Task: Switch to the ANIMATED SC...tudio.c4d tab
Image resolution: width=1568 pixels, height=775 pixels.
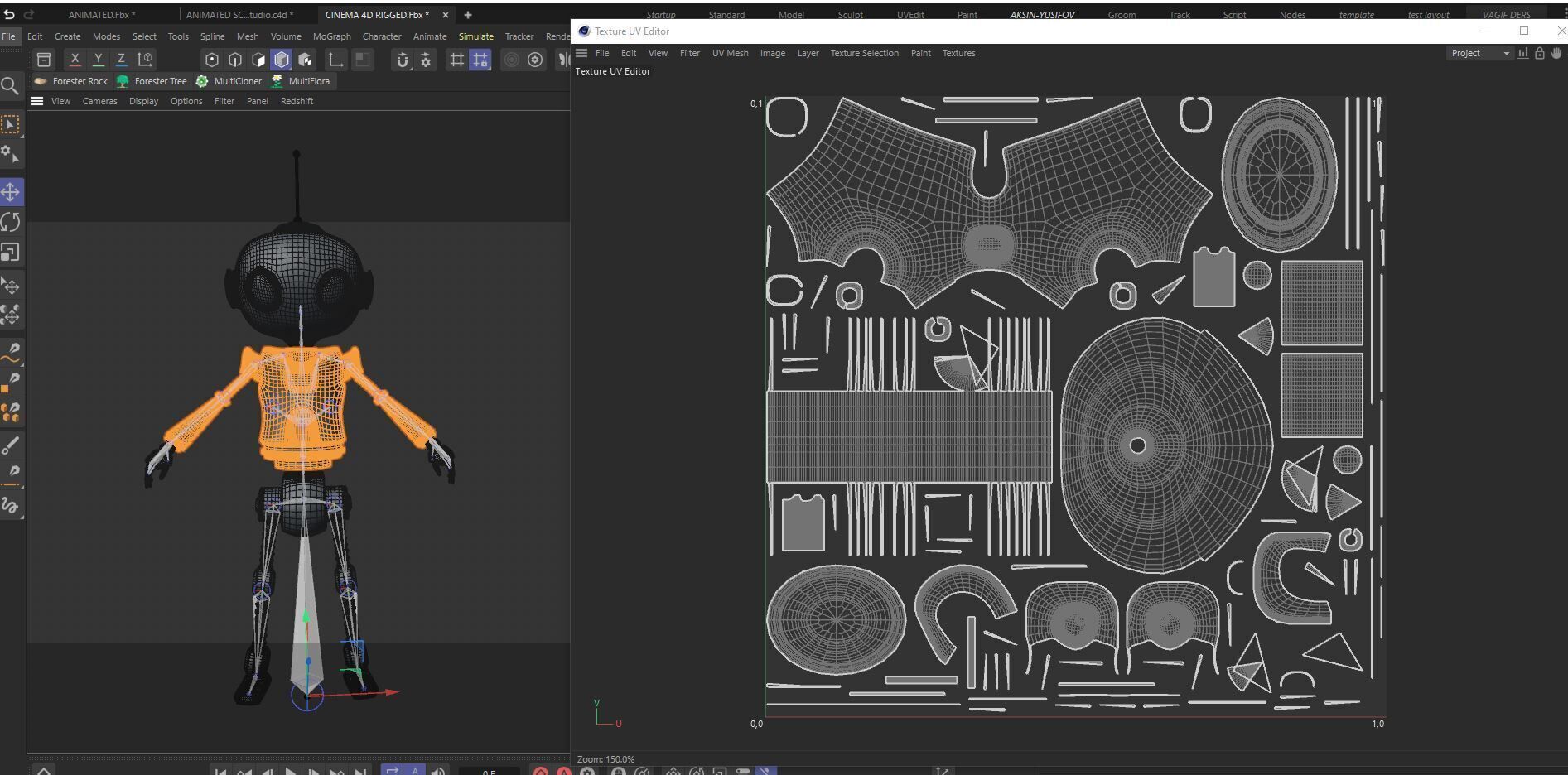Action: (x=239, y=15)
